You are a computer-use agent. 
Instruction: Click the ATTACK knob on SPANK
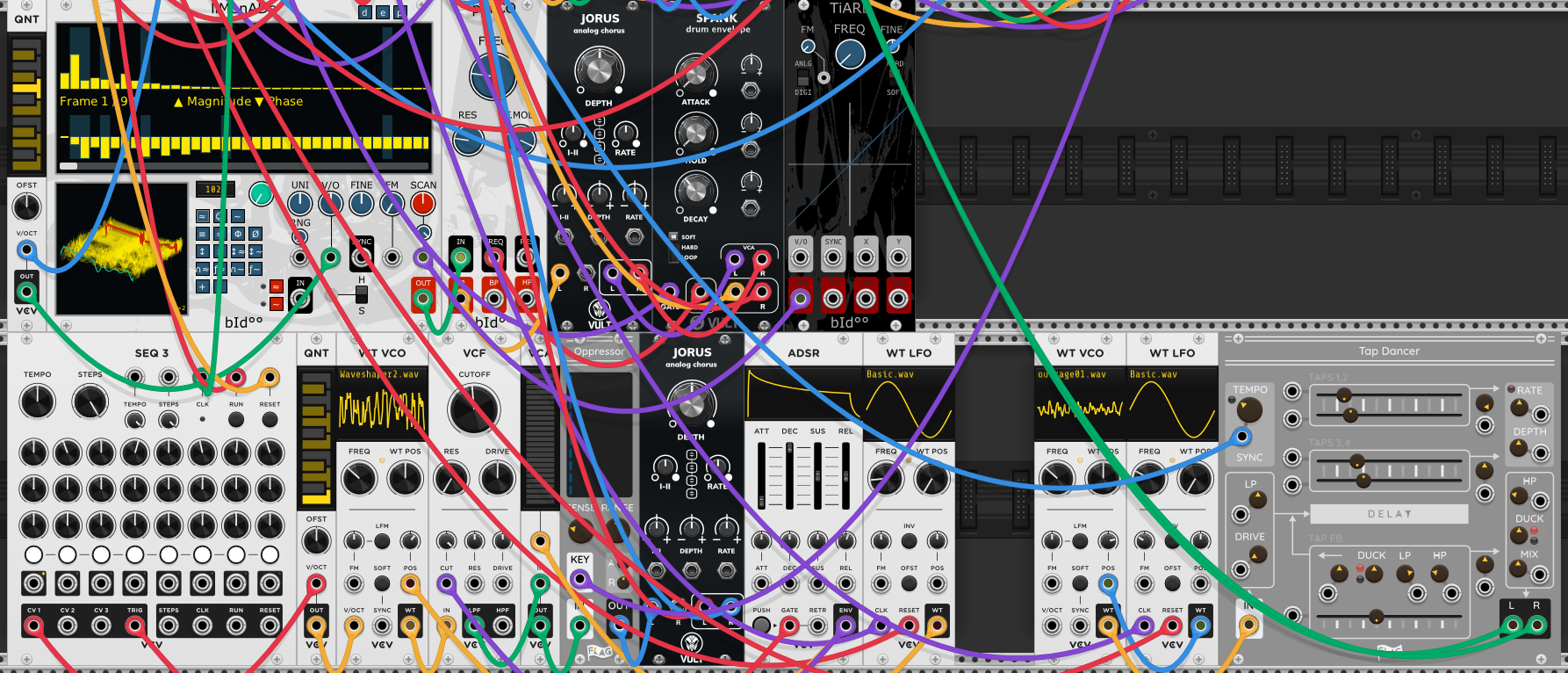(x=695, y=75)
